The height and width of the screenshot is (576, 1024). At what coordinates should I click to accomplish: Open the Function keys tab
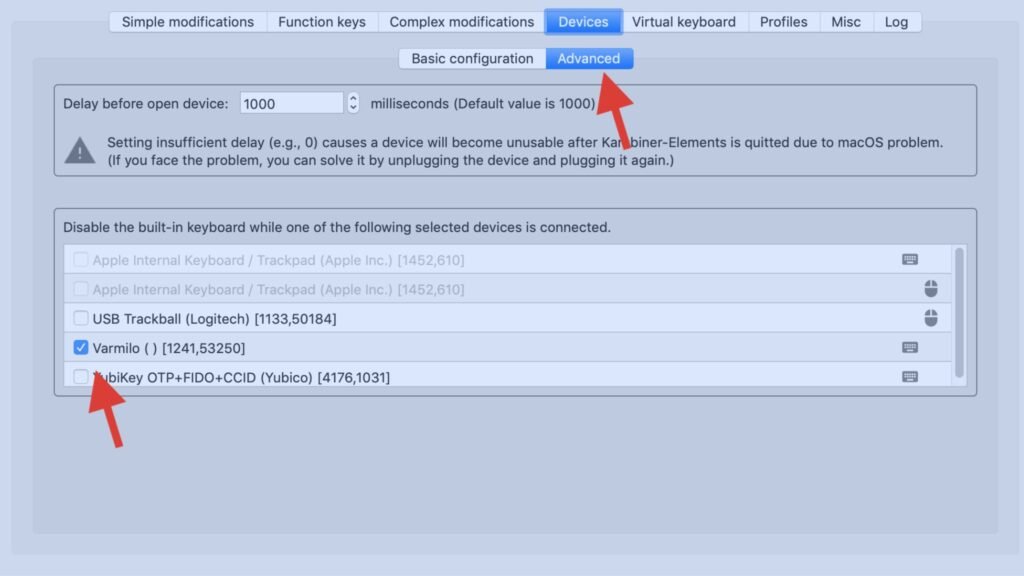[x=322, y=21]
